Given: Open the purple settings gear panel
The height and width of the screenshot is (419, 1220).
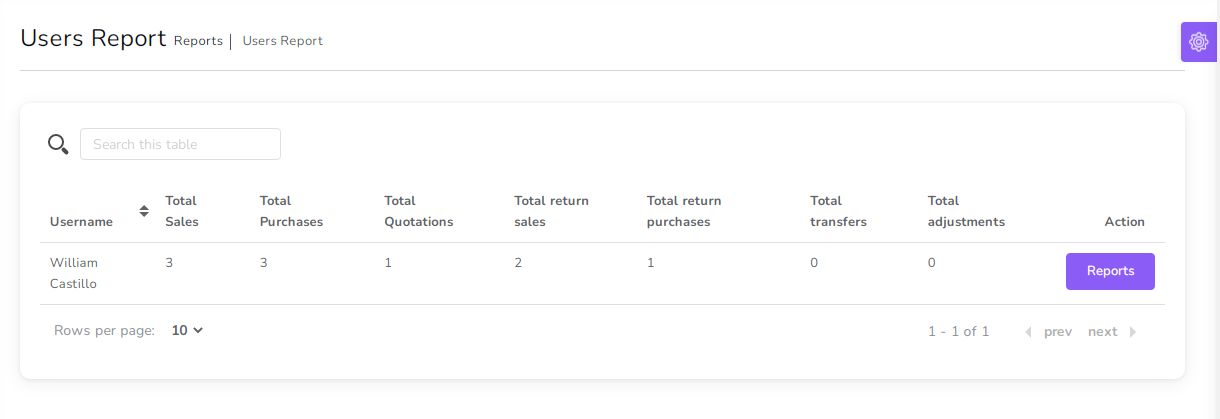Looking at the screenshot, I should pos(1199,42).
